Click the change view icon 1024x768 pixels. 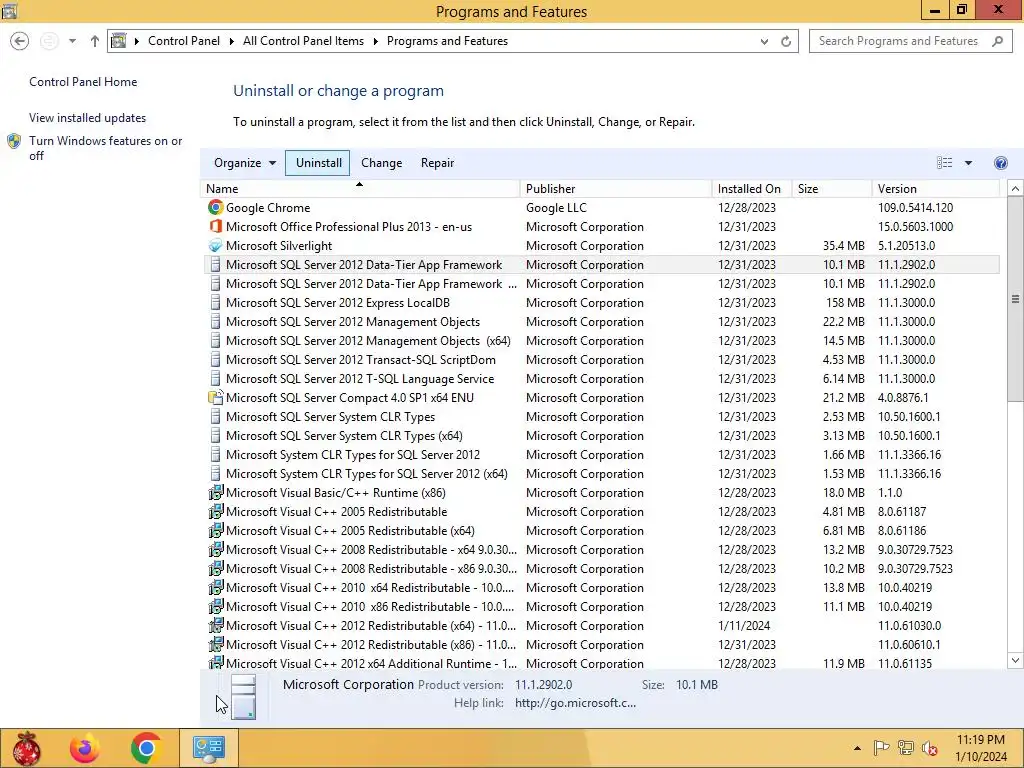pyautogui.click(x=944, y=163)
